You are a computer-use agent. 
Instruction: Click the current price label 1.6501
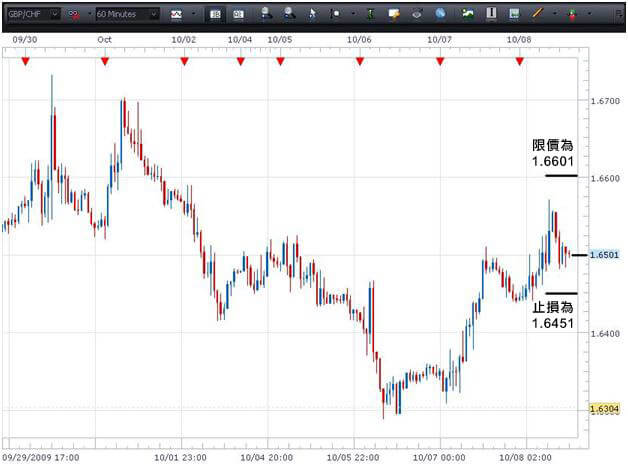tap(602, 255)
